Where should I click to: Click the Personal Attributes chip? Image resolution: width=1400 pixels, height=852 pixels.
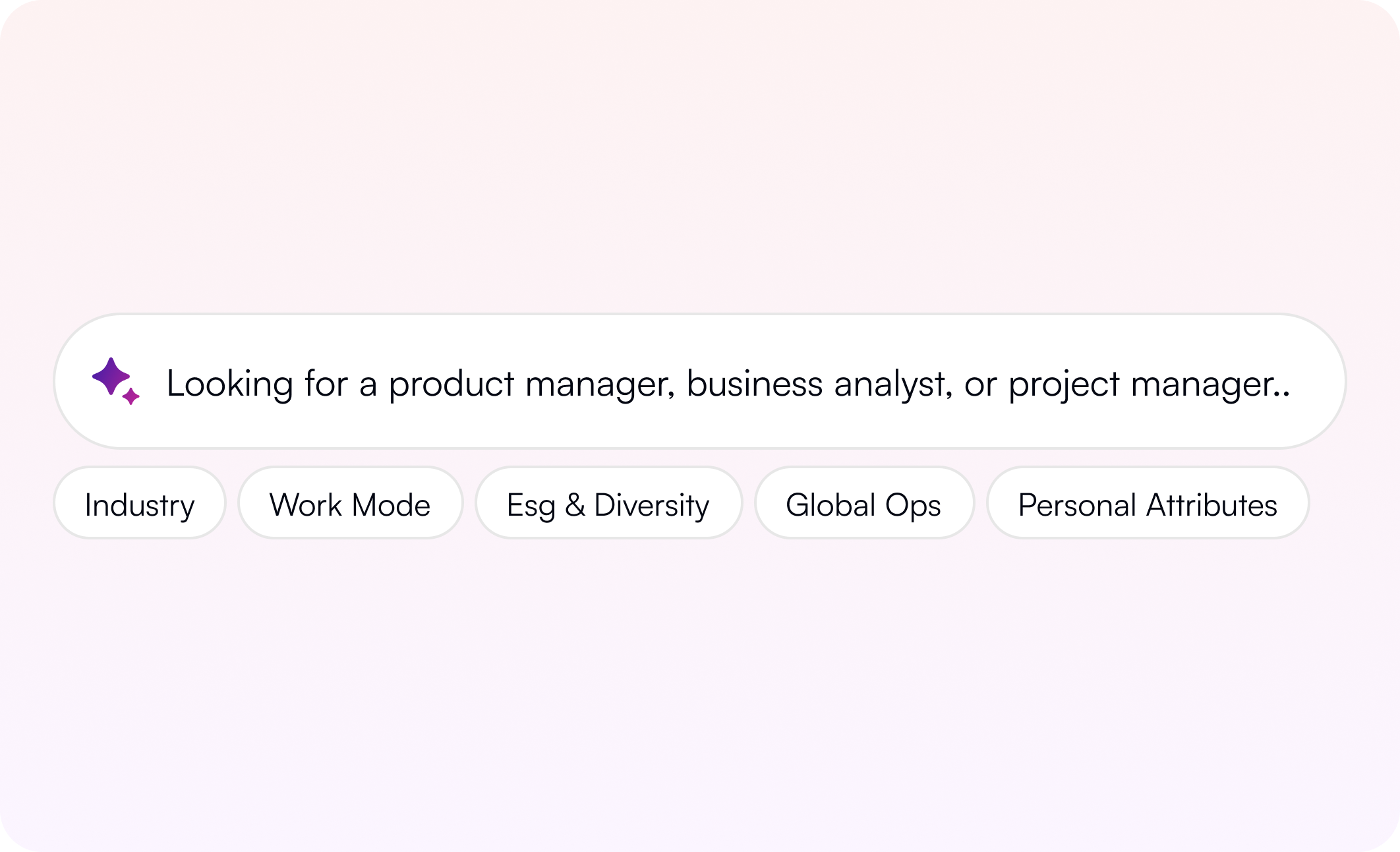coord(1148,503)
